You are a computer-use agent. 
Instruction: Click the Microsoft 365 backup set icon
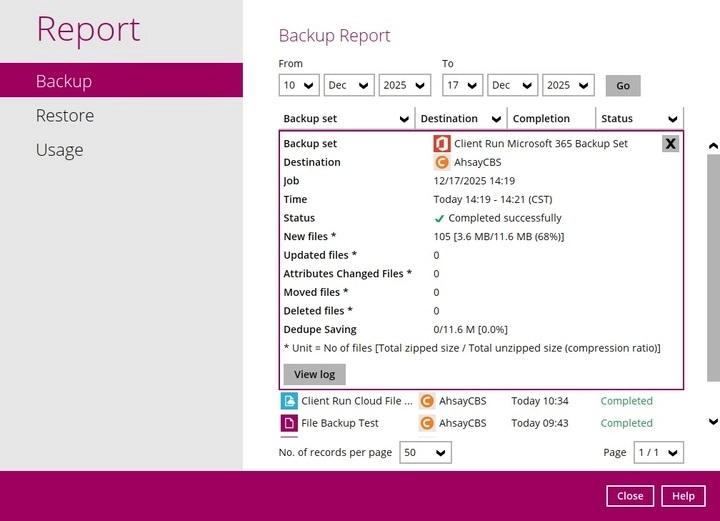[442, 143]
